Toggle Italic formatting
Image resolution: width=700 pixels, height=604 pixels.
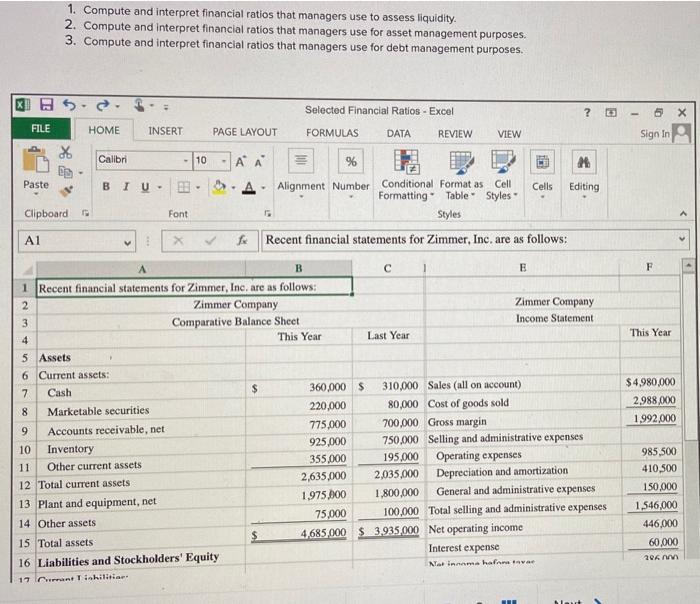(x=126, y=187)
